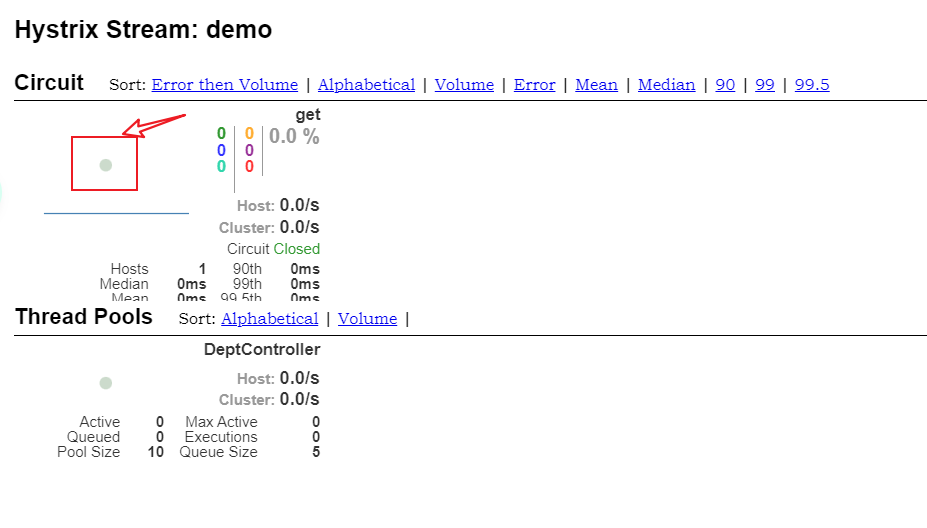Sort thread pools alphabetically
The image size is (927, 528).
click(x=269, y=319)
